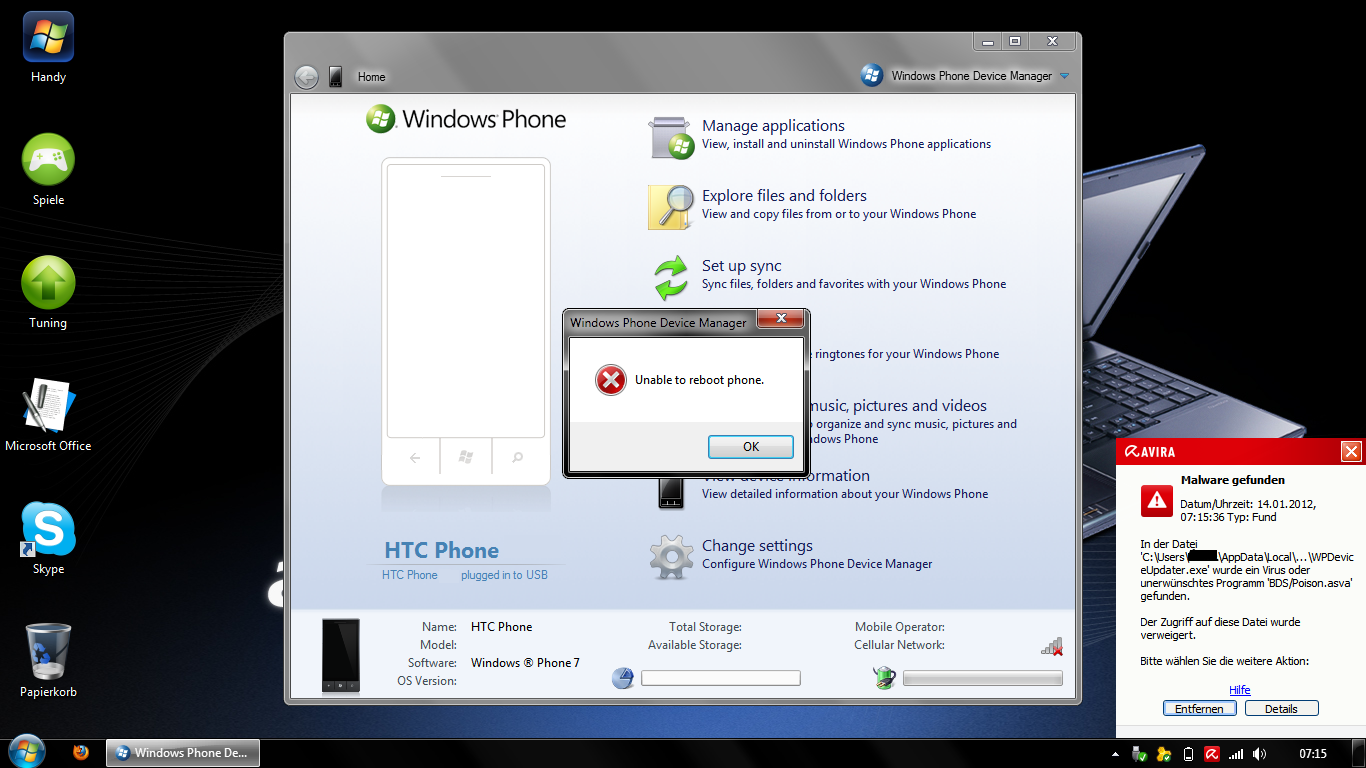Click the yellow-green tray icon with checkmark
1366x768 pixels.
pos(1163,754)
